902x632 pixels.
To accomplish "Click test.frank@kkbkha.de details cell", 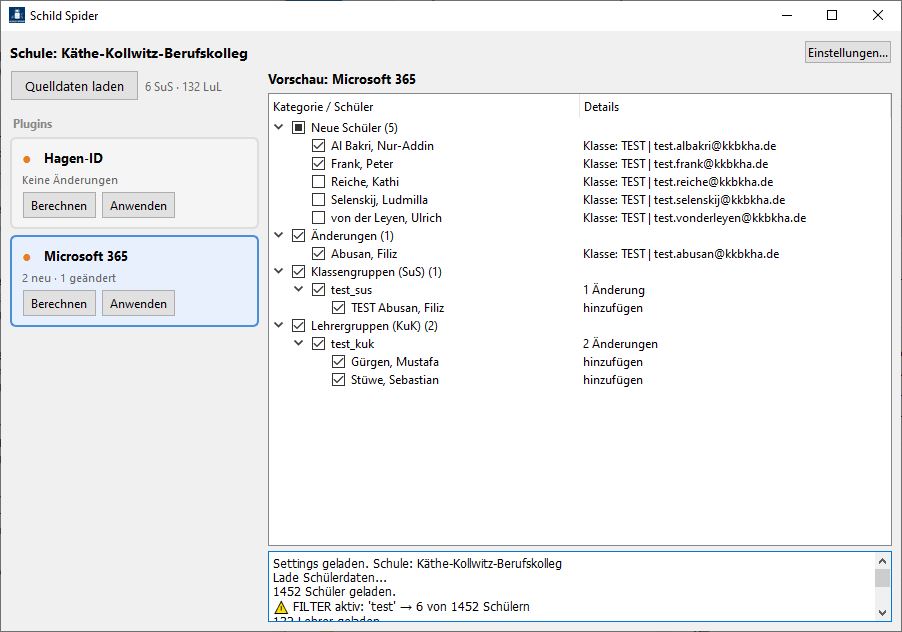I will [675, 164].
